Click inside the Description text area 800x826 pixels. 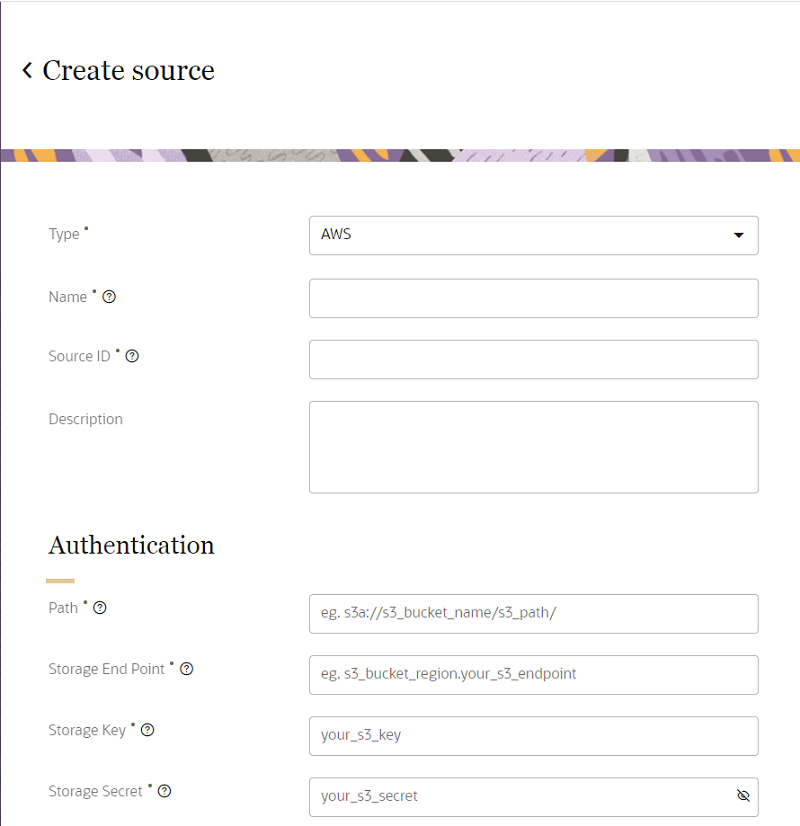[x=533, y=447]
